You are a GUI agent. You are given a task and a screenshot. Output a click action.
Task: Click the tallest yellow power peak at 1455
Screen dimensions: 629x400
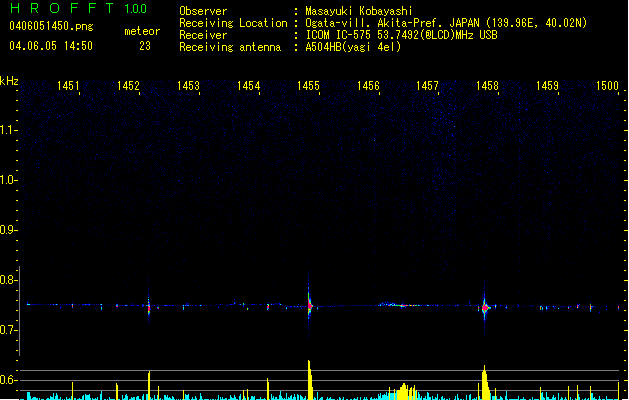coord(310,380)
